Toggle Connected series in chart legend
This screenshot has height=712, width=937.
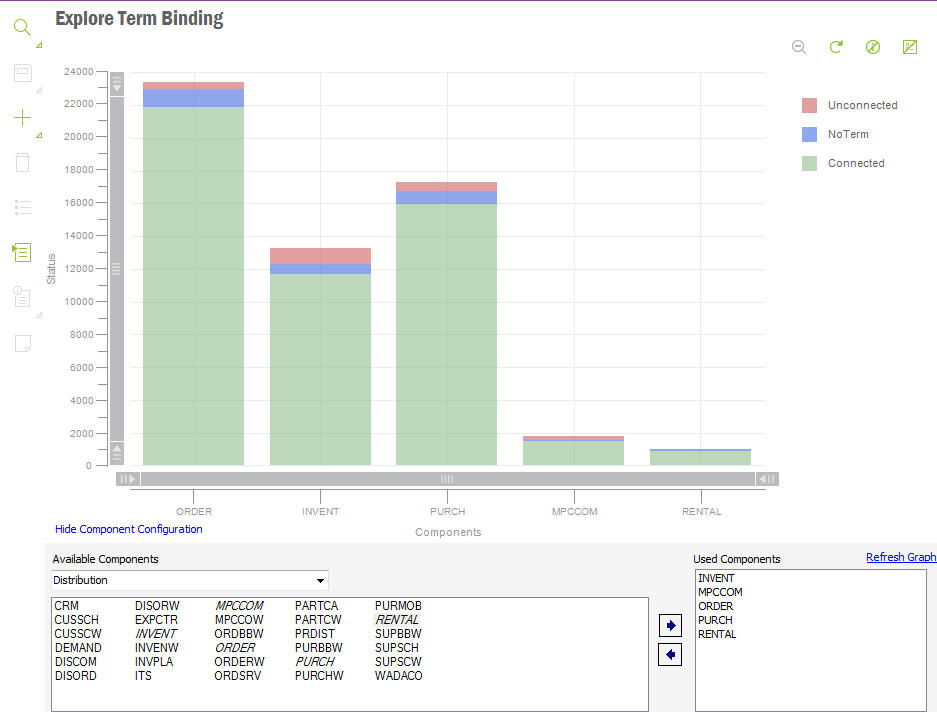coord(856,163)
